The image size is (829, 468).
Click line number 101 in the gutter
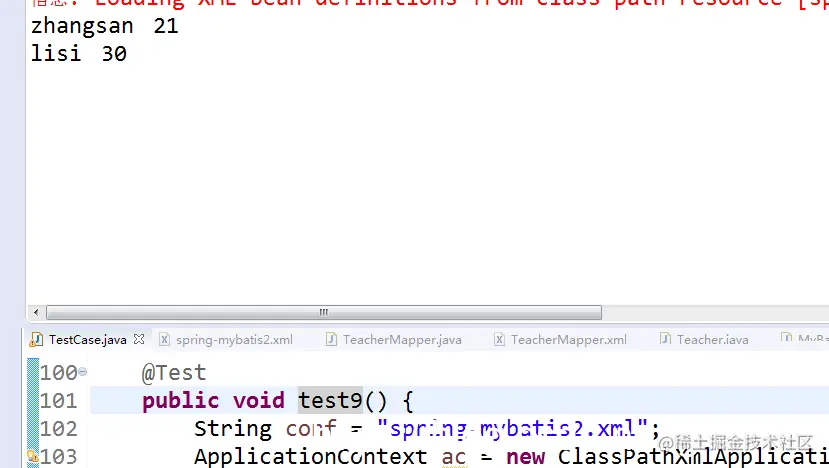(x=59, y=400)
